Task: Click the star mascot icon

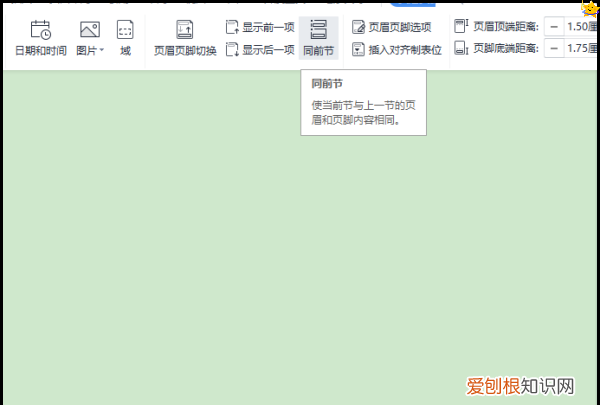Action: pyautogui.click(x=590, y=8)
